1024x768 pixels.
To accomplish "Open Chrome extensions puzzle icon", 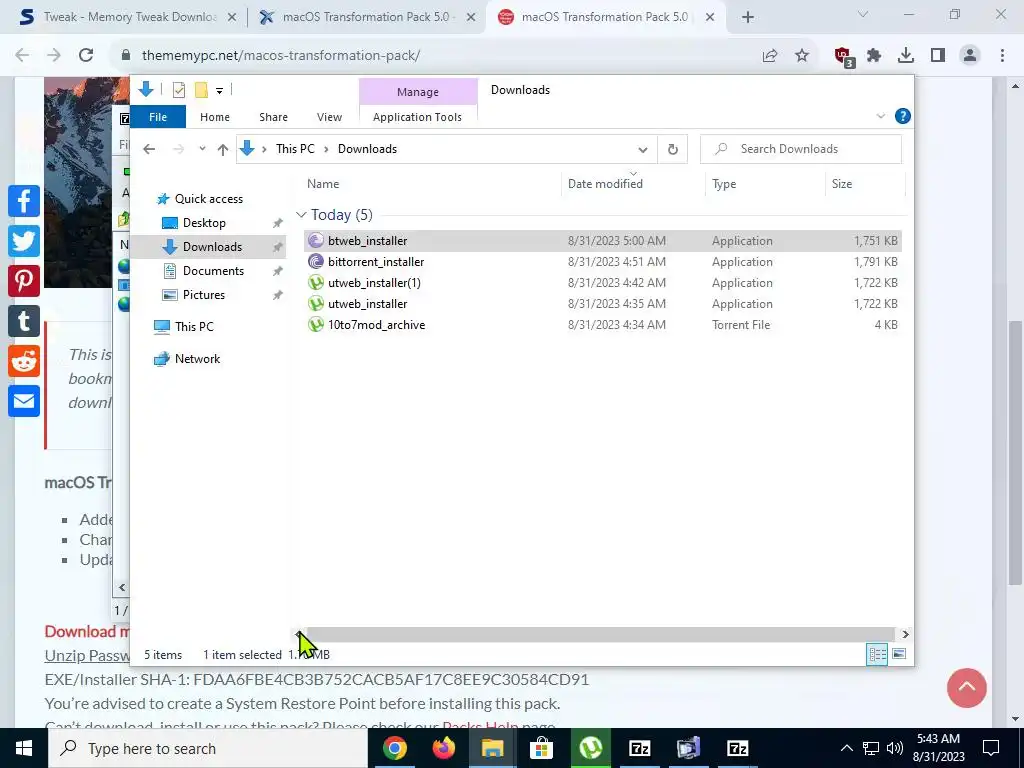I will click(x=874, y=56).
